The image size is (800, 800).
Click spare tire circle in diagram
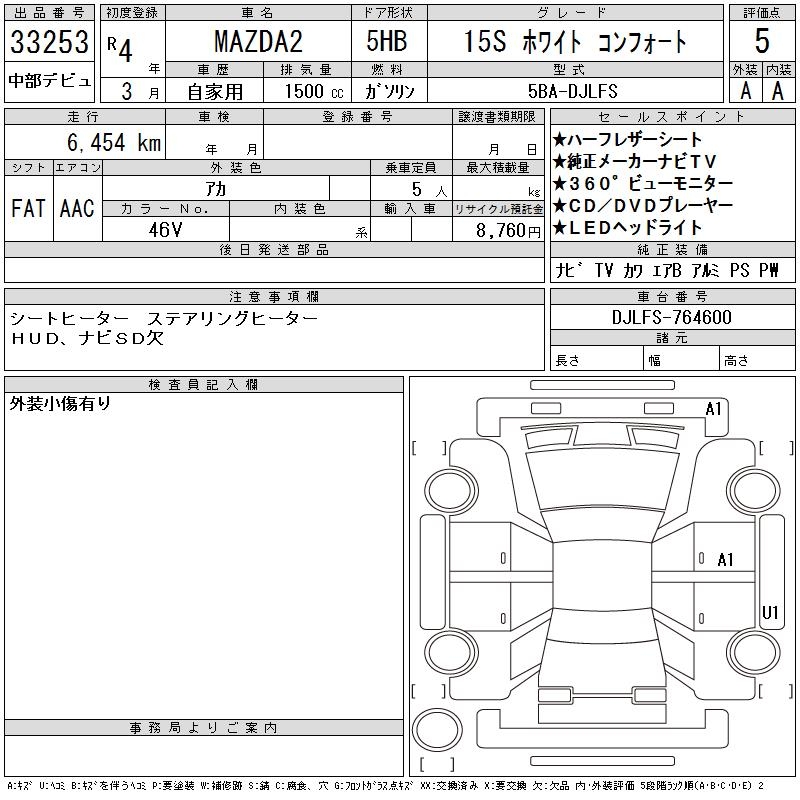437,730
